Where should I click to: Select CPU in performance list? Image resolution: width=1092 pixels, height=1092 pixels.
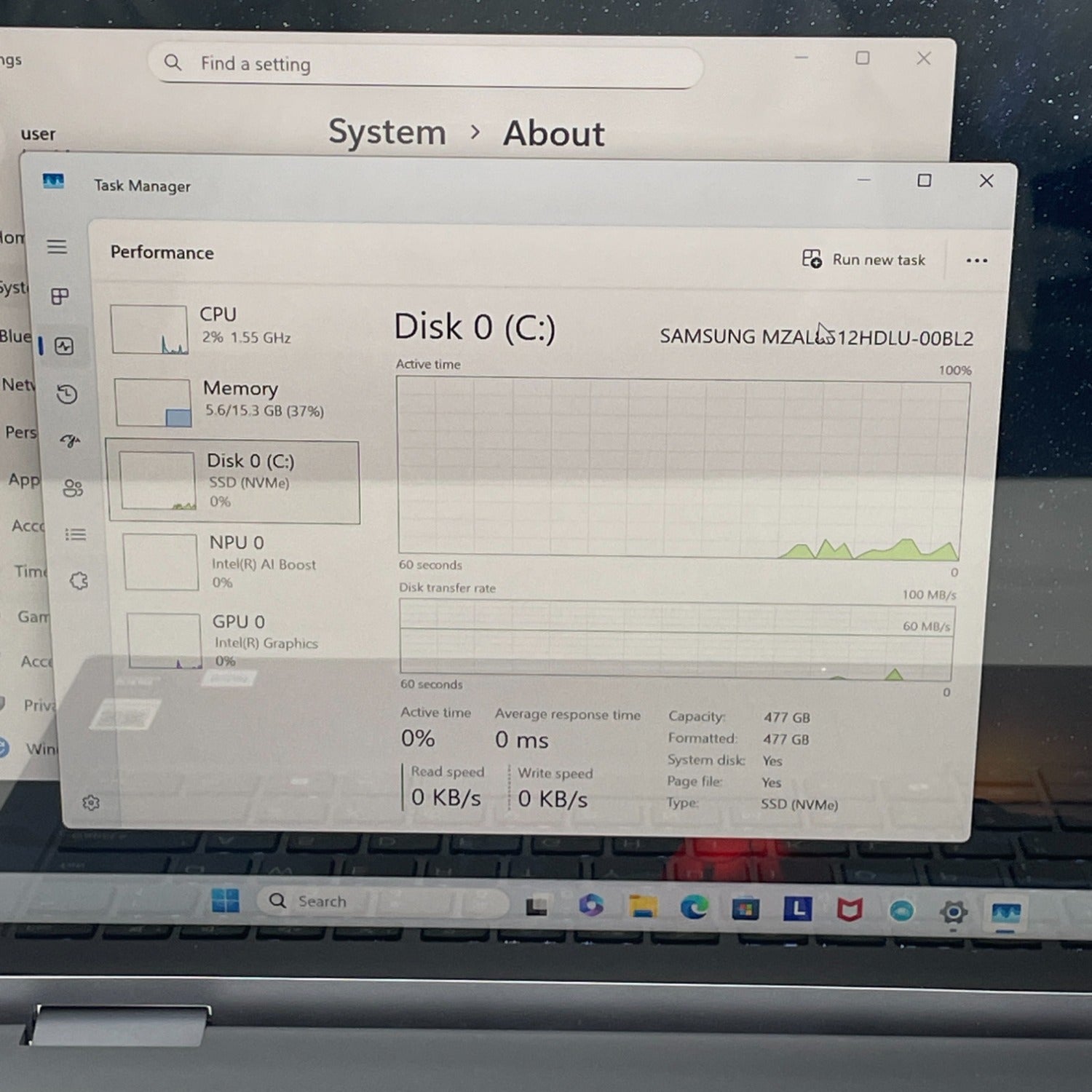[x=233, y=328]
